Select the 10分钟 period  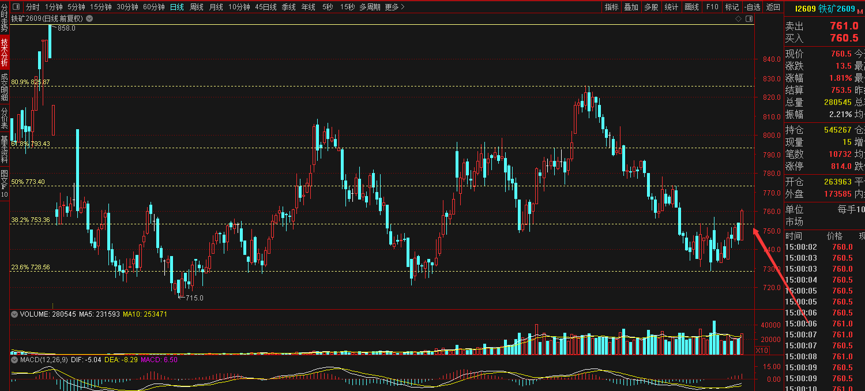(x=239, y=7)
